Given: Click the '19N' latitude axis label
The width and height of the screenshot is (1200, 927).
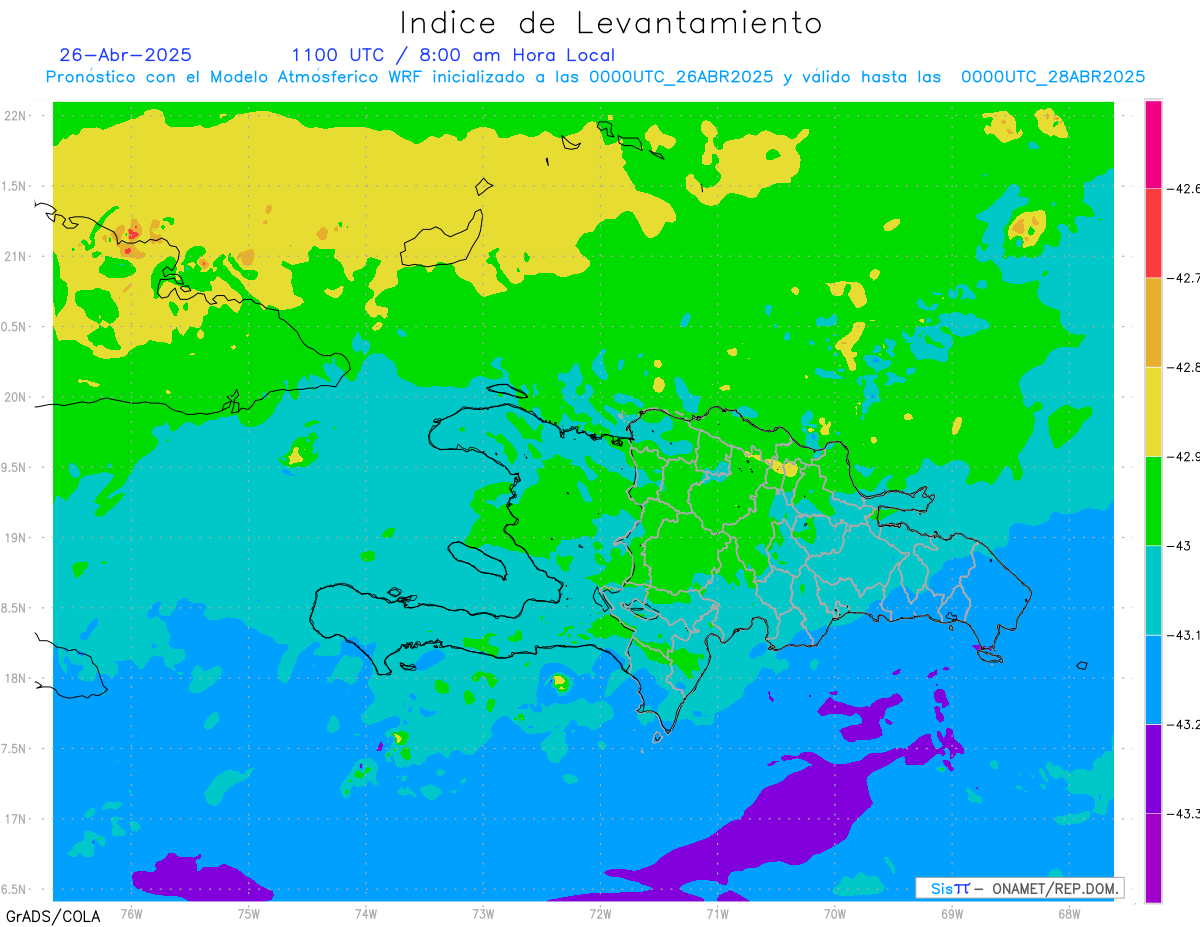Looking at the screenshot, I should (x=15, y=537).
